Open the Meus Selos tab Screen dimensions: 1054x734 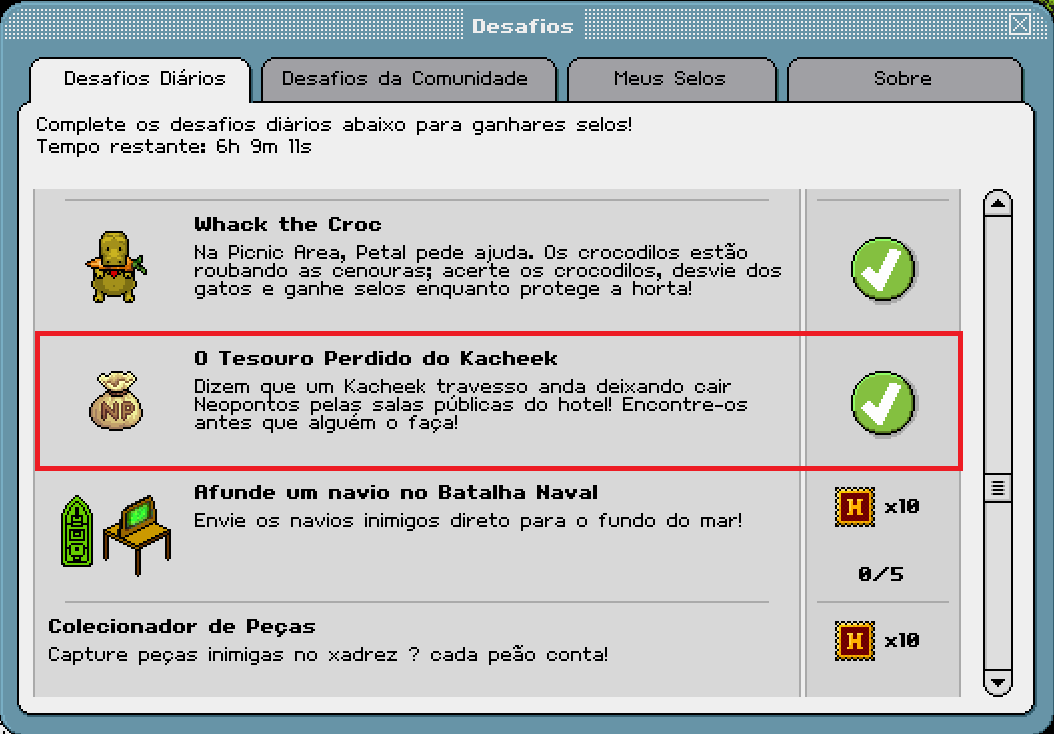point(670,79)
